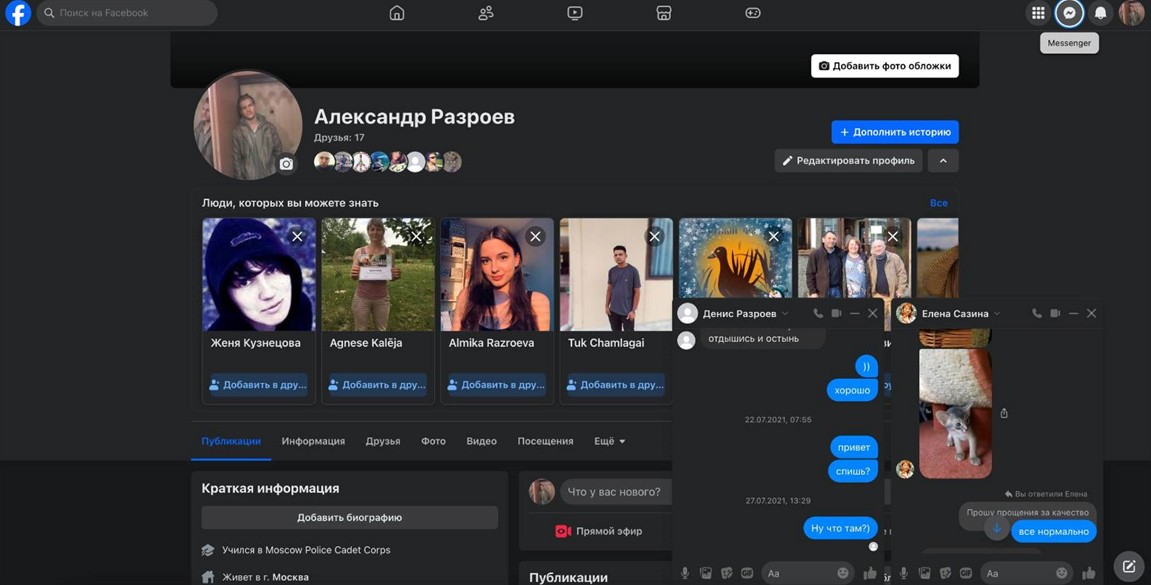Choose a GIF in Денис Разроев chat
This screenshot has height=585, width=1151.
click(x=747, y=573)
